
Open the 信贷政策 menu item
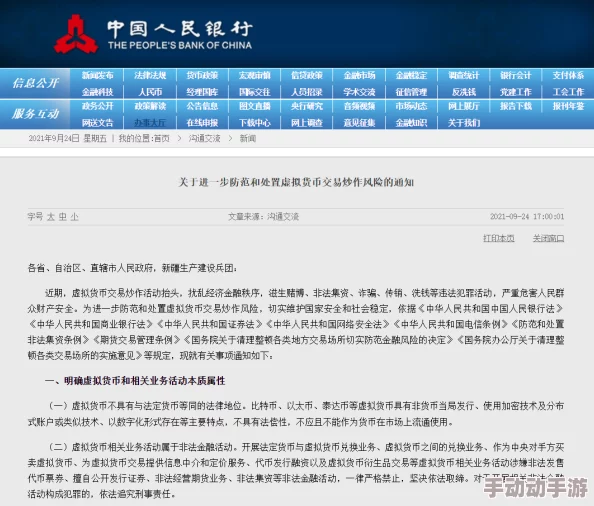point(307,75)
